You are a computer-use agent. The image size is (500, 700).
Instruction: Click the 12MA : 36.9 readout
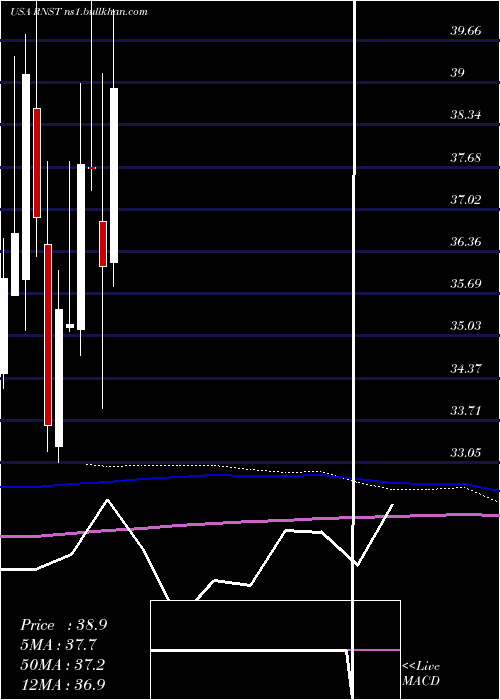pyautogui.click(x=62, y=684)
